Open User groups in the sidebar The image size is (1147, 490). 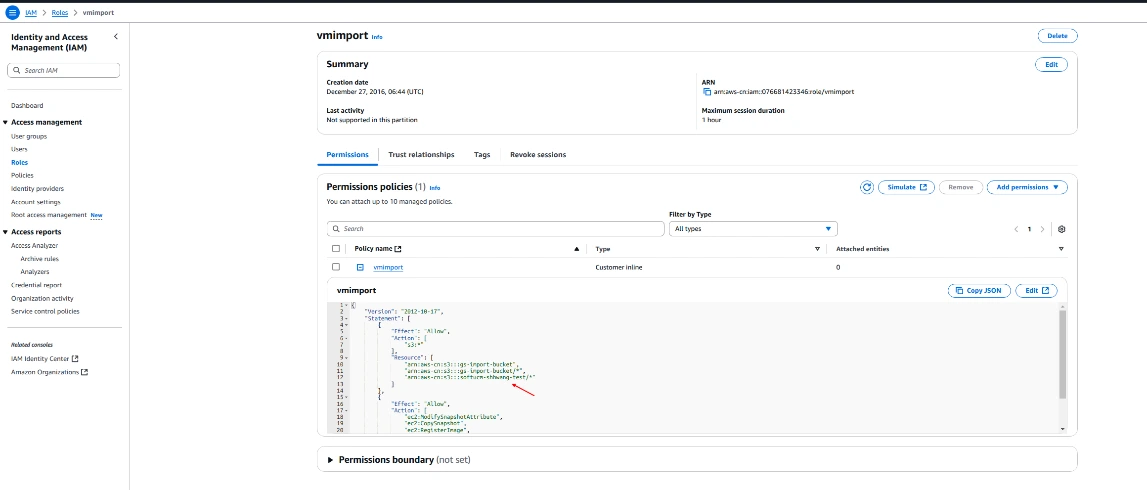coord(29,137)
